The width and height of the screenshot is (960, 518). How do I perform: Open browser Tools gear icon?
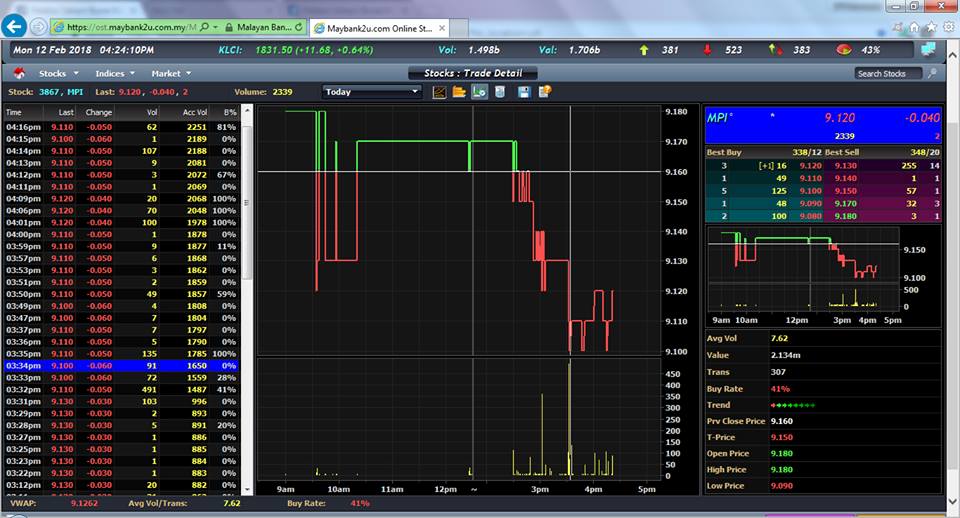[948, 27]
